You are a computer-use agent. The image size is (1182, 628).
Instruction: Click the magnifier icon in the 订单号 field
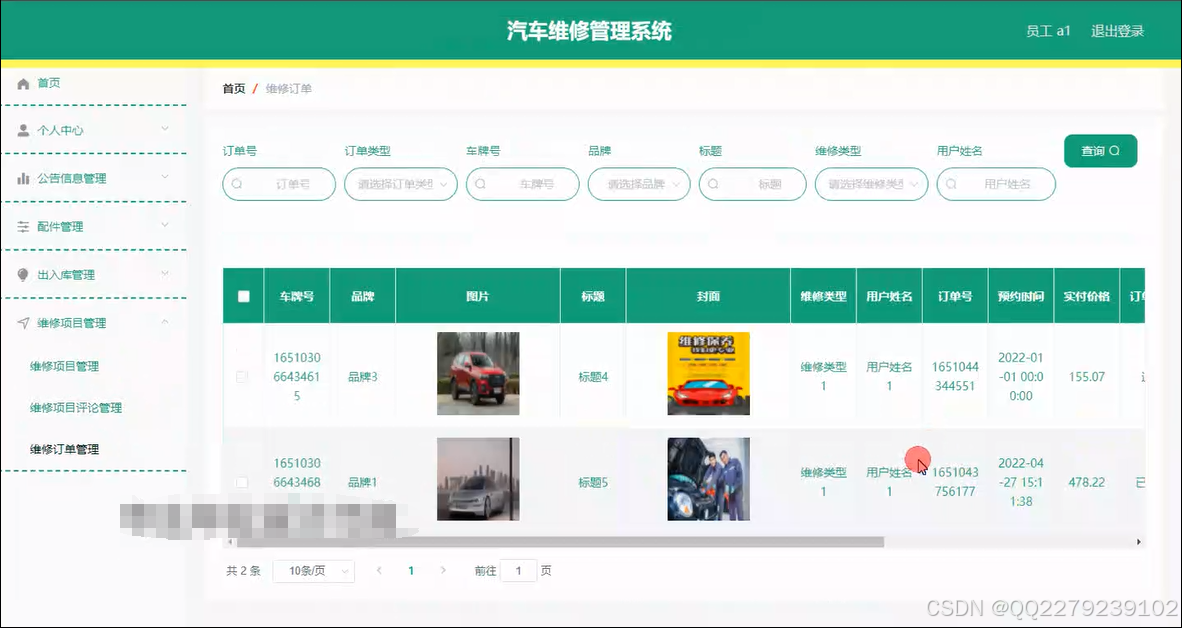pyautogui.click(x=235, y=184)
